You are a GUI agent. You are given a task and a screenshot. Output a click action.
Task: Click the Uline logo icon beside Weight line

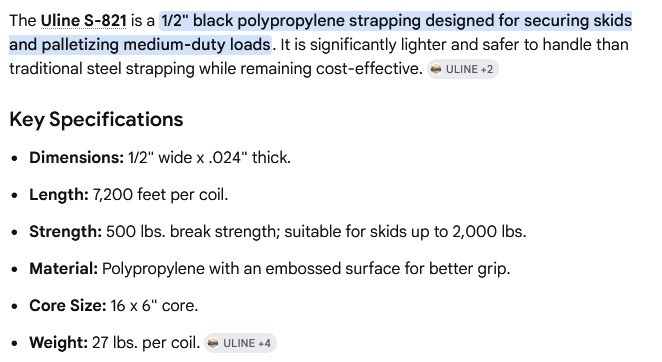coord(213,343)
